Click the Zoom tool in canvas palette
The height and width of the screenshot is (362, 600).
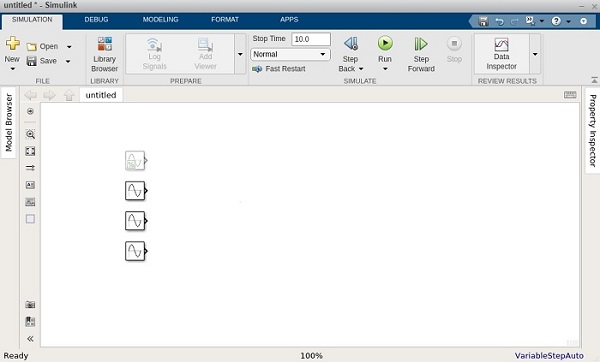pos(30,134)
